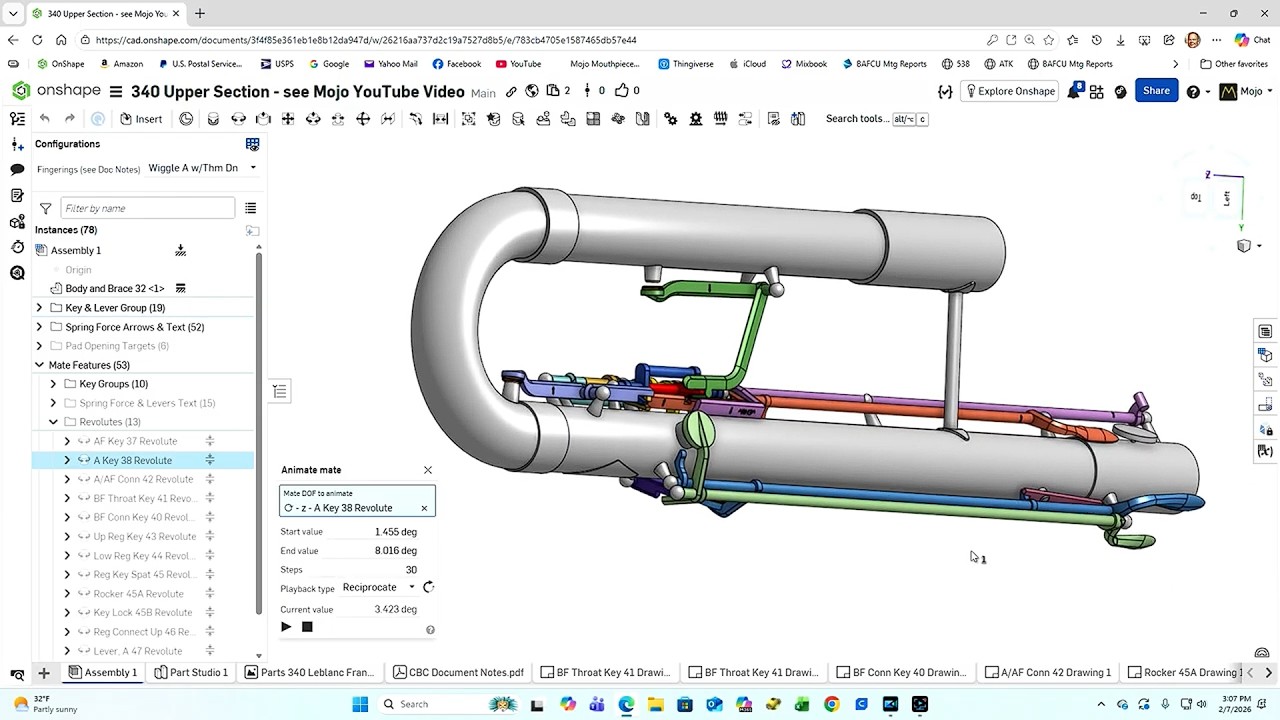
Task: Collapse the Mate Features section
Action: (39, 365)
